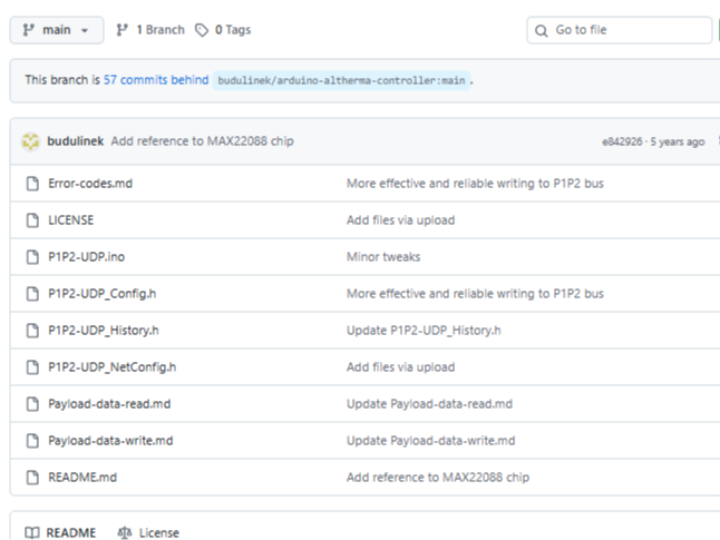This screenshot has height=540, width=720.
Task: Open the P1P2-UDP_NetConfig.h file
Action: click(x=112, y=367)
